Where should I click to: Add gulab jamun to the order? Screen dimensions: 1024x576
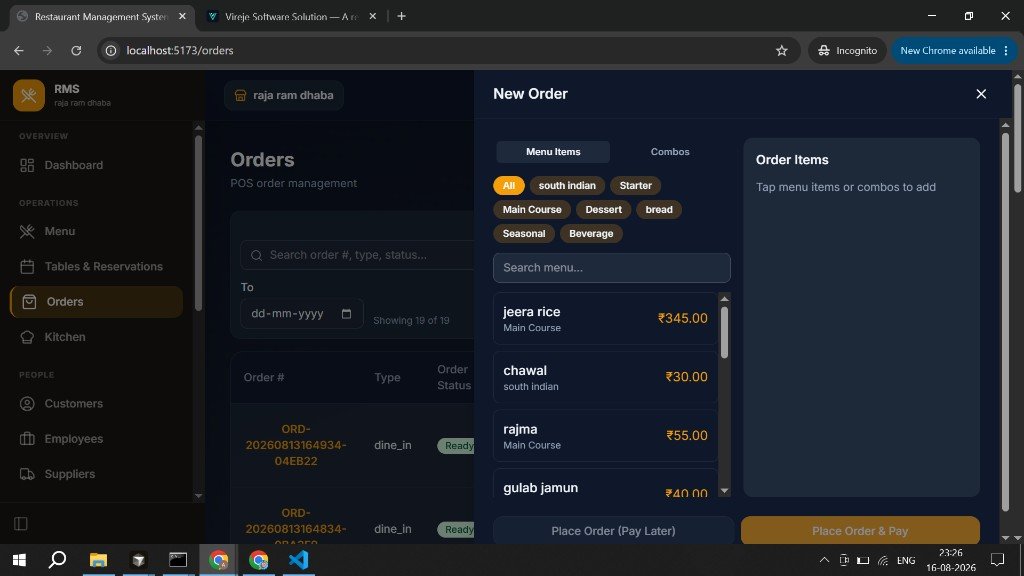[605, 483]
